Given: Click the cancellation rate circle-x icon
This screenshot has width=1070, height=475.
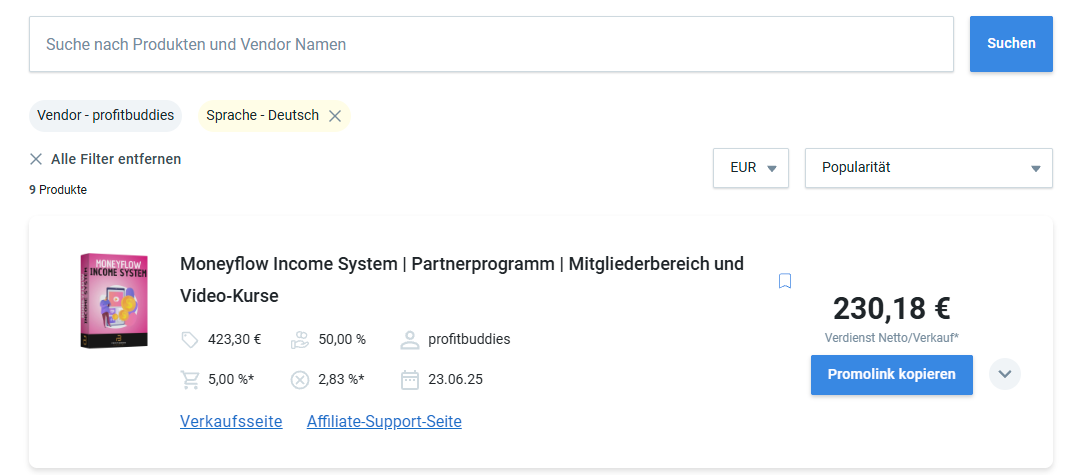Looking at the screenshot, I should 300,379.
